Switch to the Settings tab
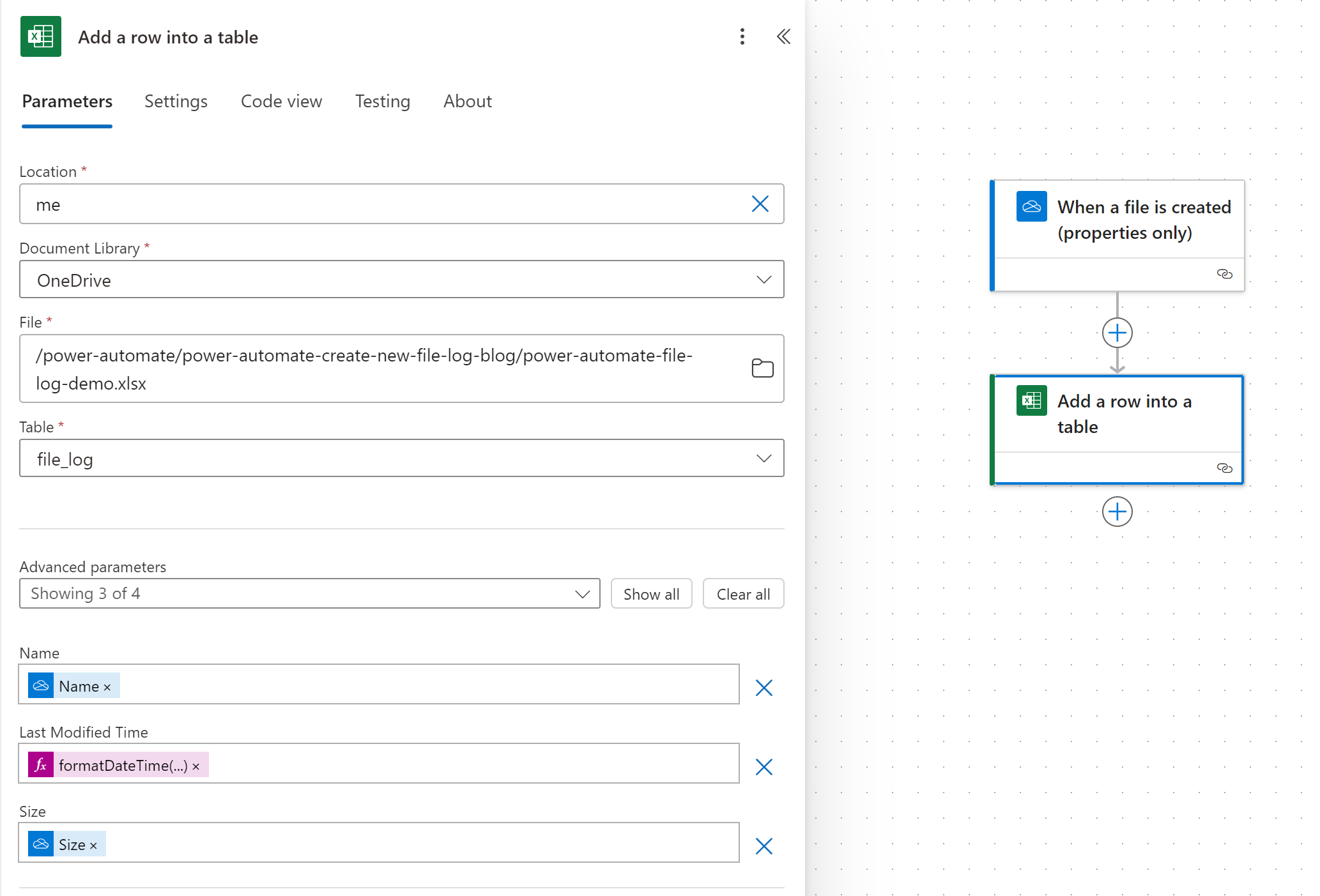This screenshot has width=1320, height=896. [176, 102]
